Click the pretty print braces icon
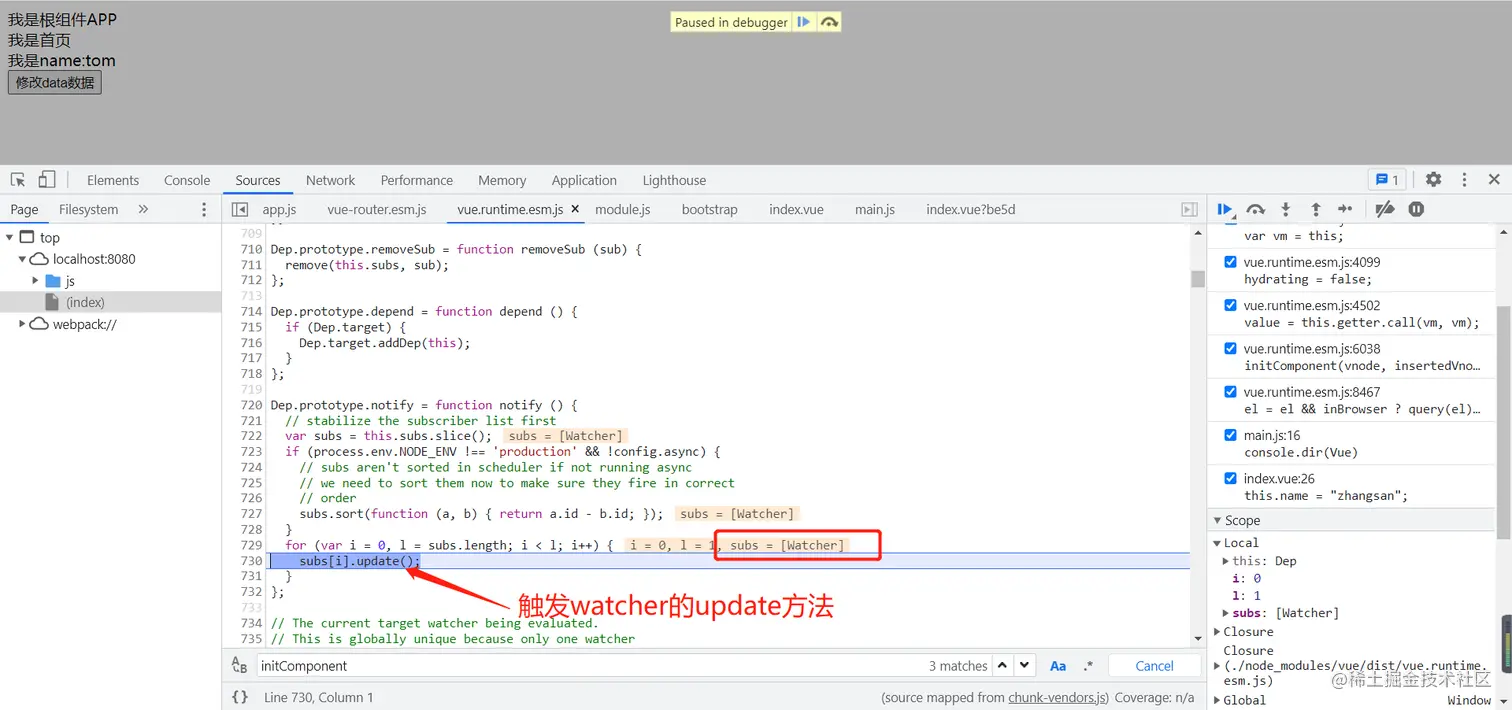Viewport: 1512px width, 710px height. click(240, 697)
